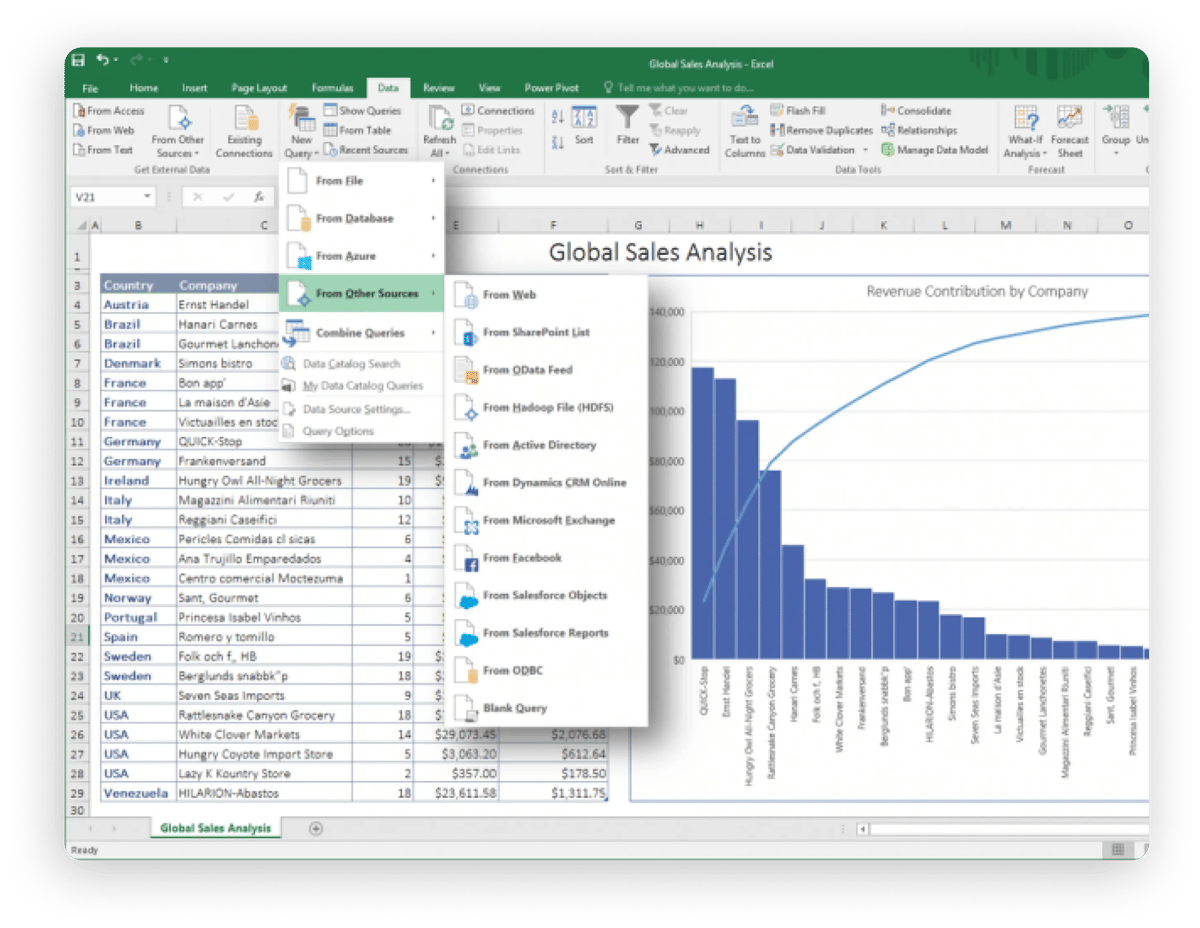Viewport: 1200px width, 928px height.
Task: Click Show Queries in ribbon
Action: (x=362, y=111)
